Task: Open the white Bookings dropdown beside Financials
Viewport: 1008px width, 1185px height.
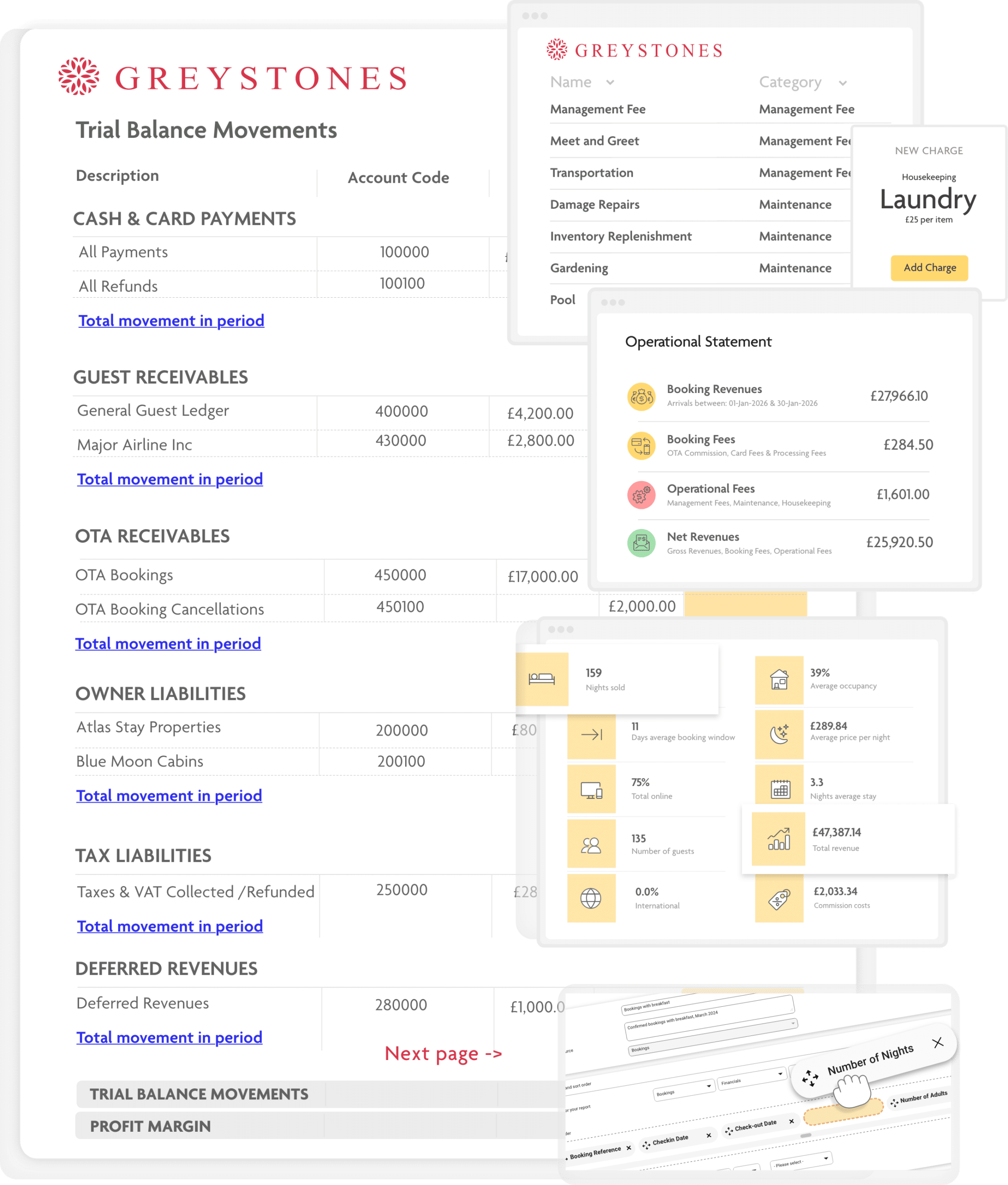Action: coord(684,1090)
